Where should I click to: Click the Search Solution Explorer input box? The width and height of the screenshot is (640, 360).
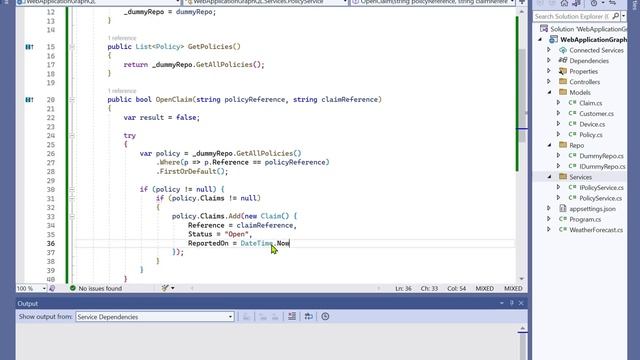click(571, 16)
